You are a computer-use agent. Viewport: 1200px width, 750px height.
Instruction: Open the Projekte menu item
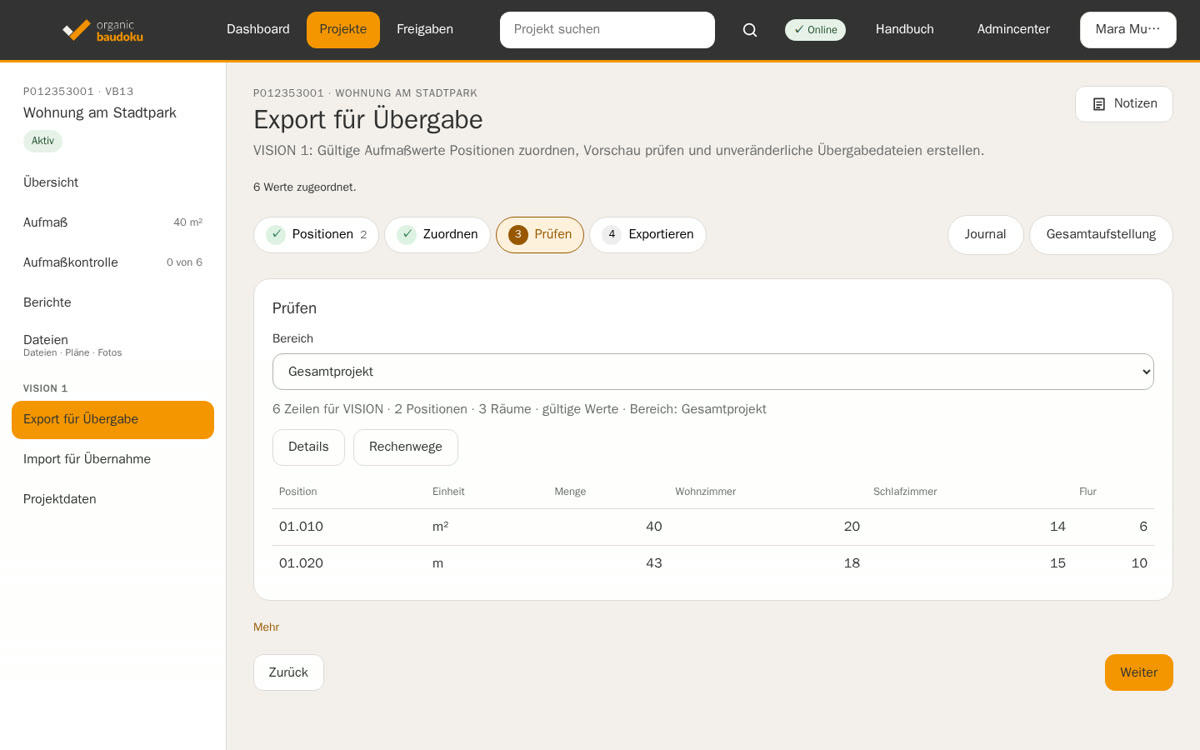pos(343,30)
